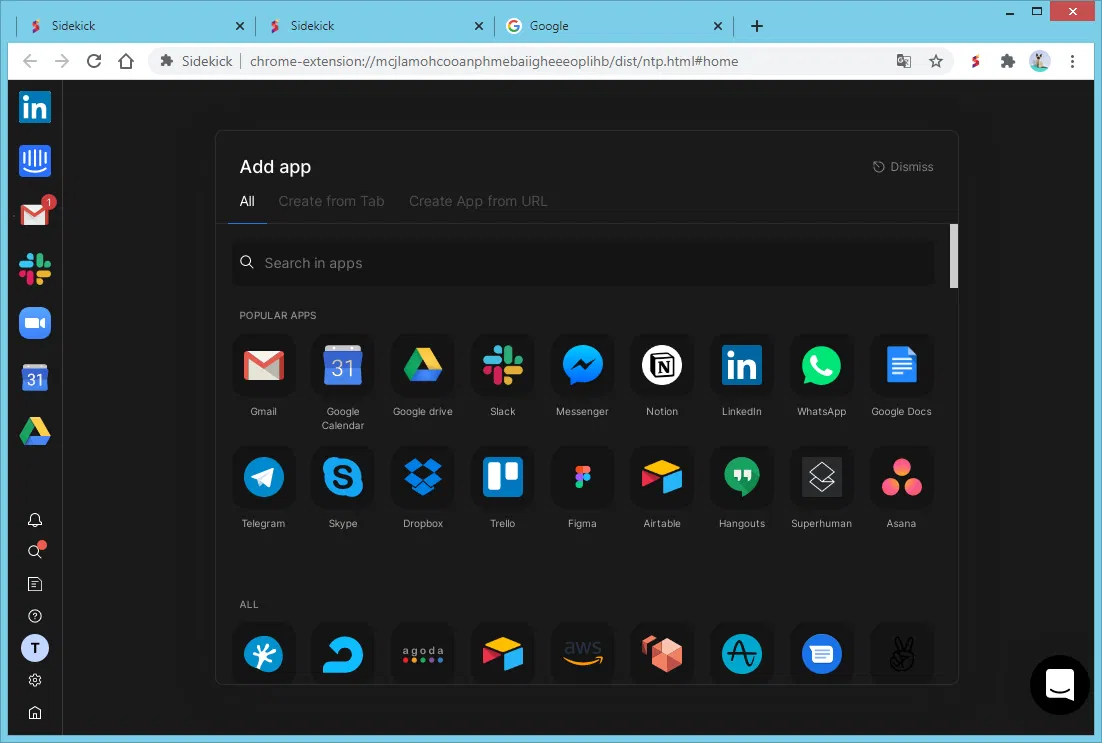
Task: Add Telegram app
Action: coord(264,477)
